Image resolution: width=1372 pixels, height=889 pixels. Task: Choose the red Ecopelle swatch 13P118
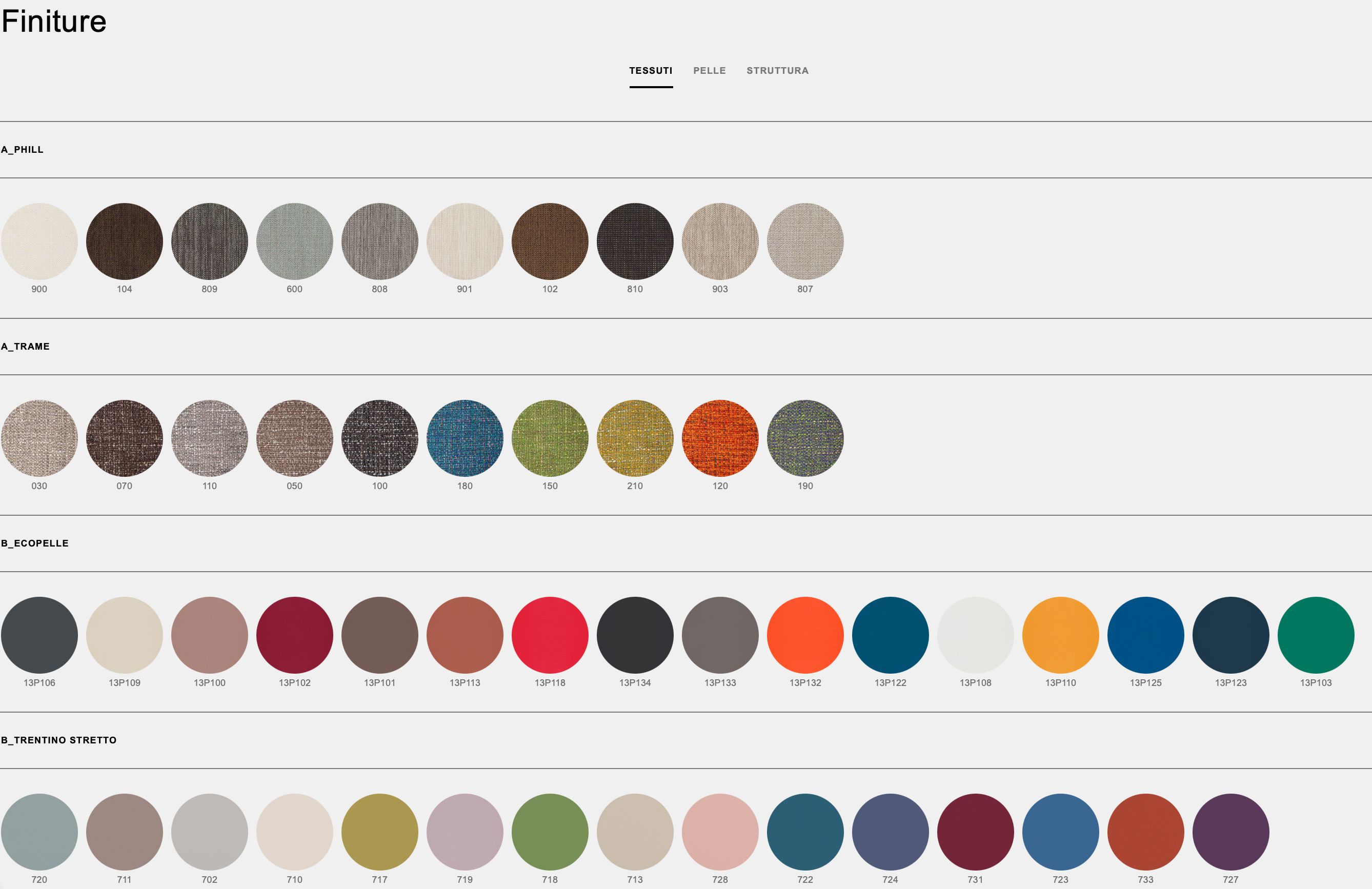click(550, 635)
